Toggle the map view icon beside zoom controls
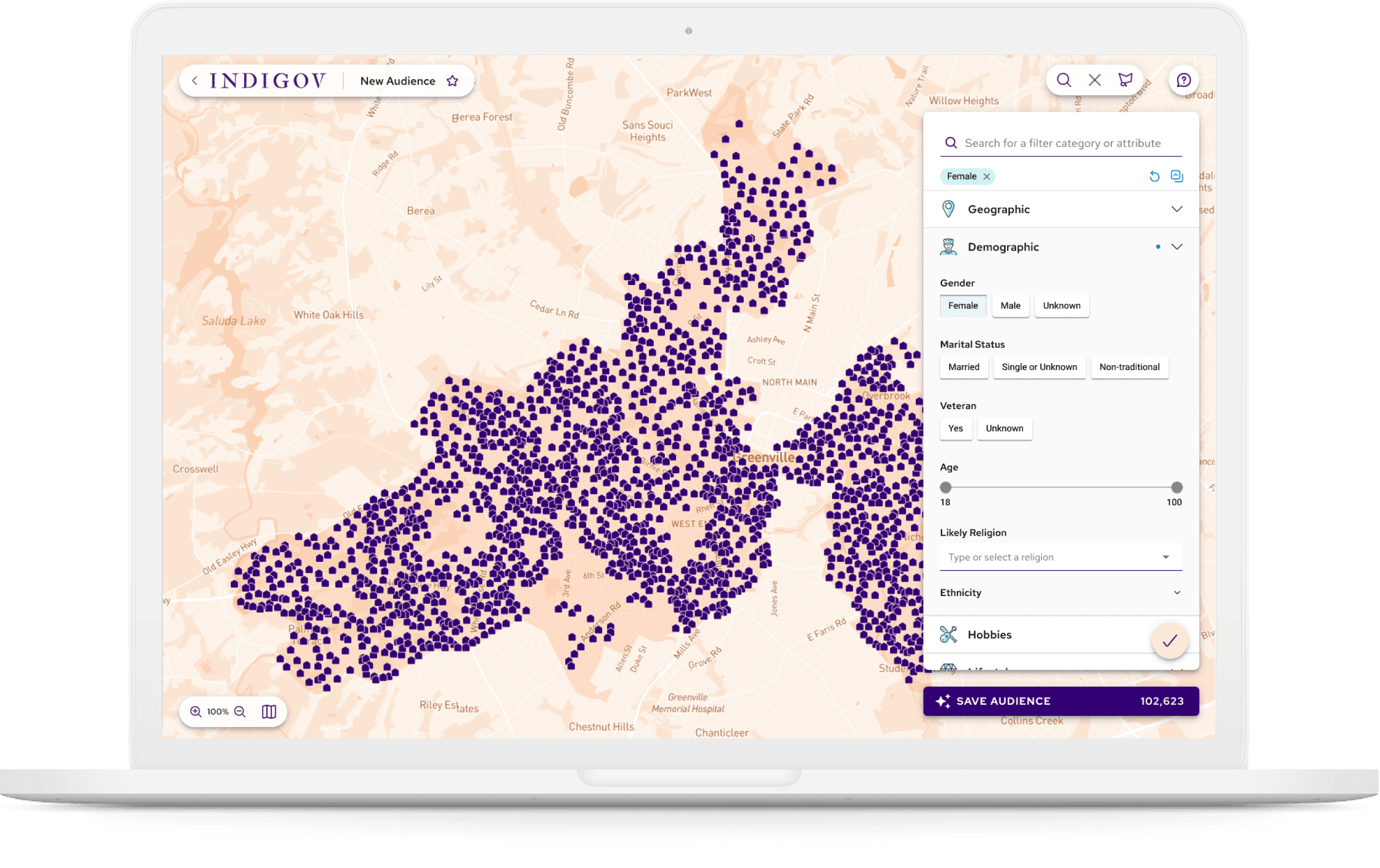Image resolution: width=1380 pixels, height=868 pixels. (269, 711)
